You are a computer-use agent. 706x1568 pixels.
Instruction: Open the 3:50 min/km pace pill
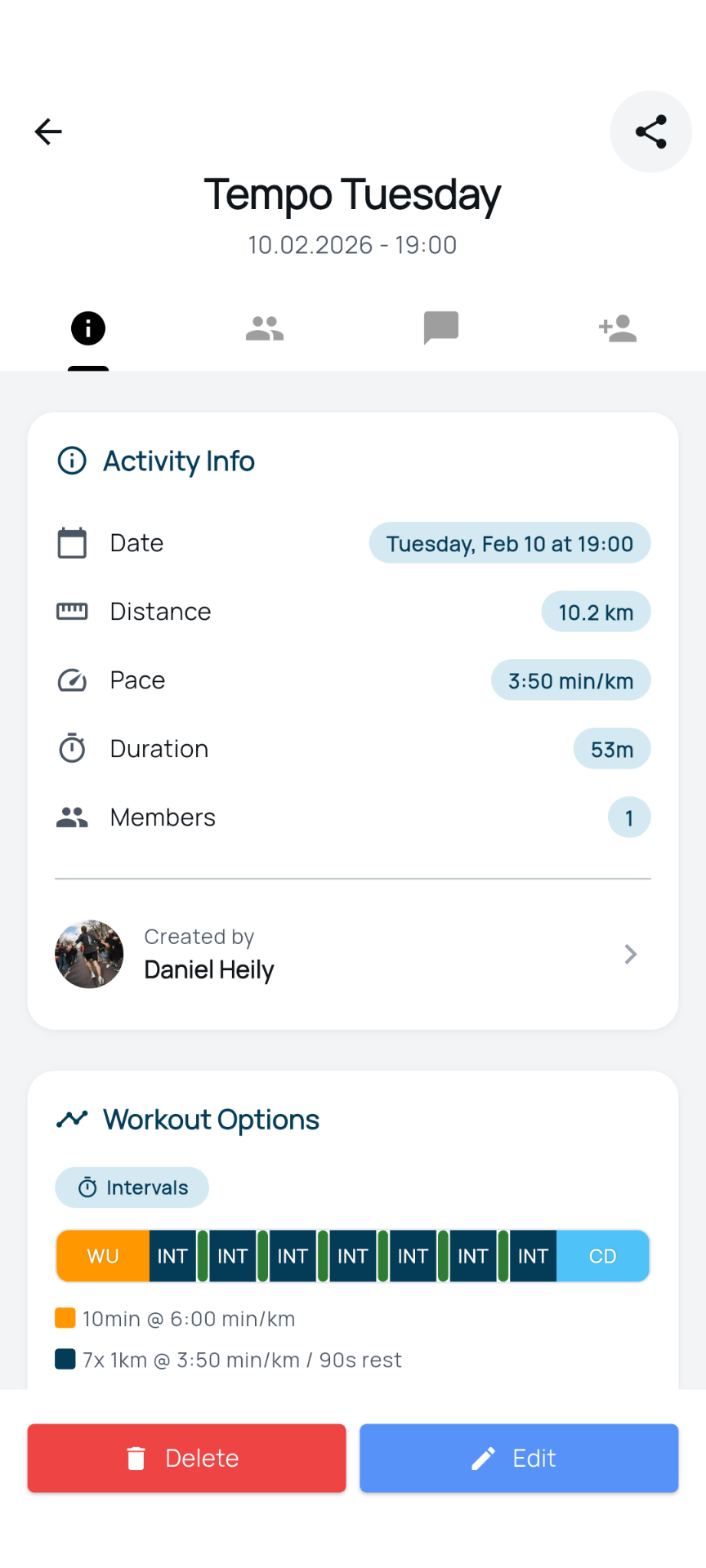click(x=570, y=680)
